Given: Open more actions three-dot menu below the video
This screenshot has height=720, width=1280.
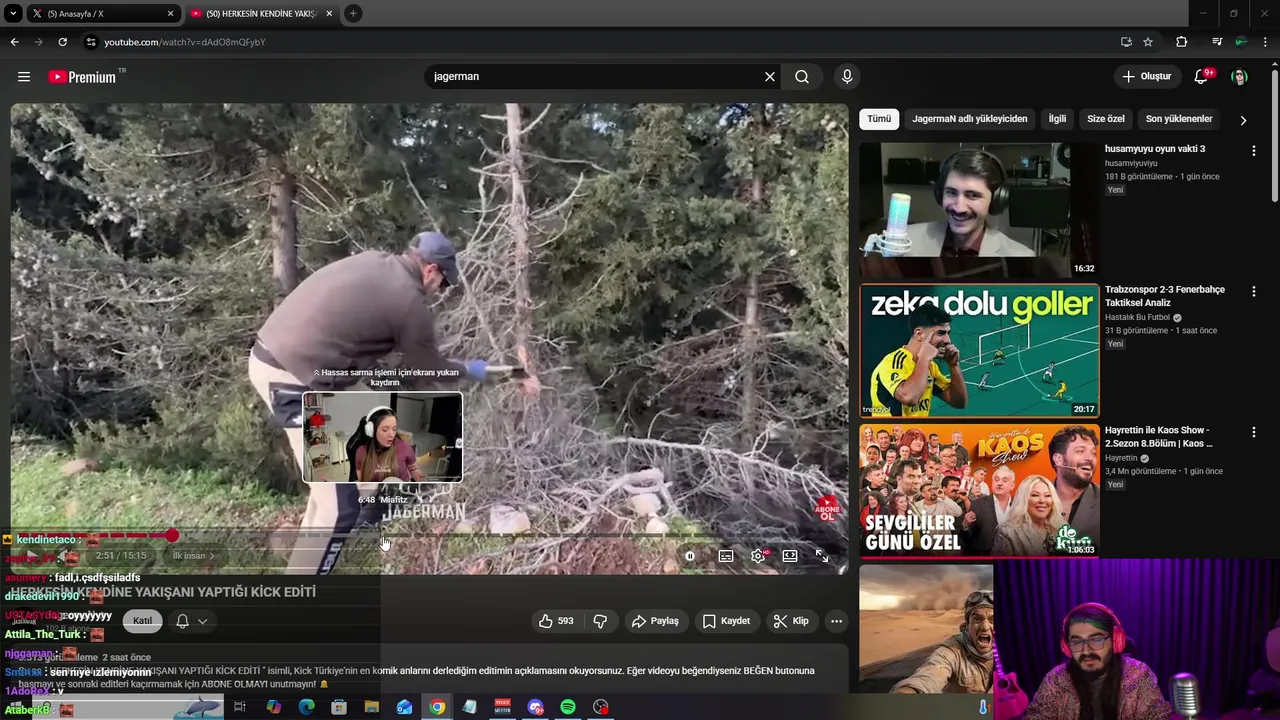Looking at the screenshot, I should point(836,621).
